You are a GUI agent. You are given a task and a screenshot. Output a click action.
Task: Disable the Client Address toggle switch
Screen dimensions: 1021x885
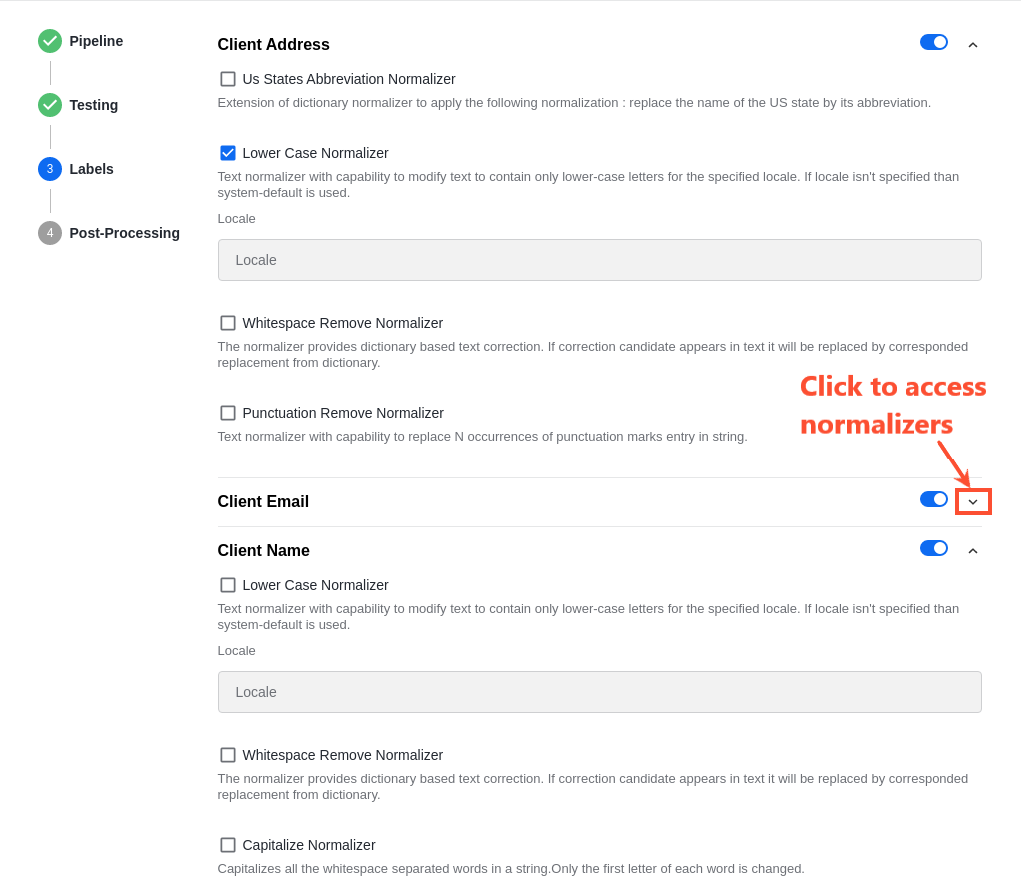934,42
